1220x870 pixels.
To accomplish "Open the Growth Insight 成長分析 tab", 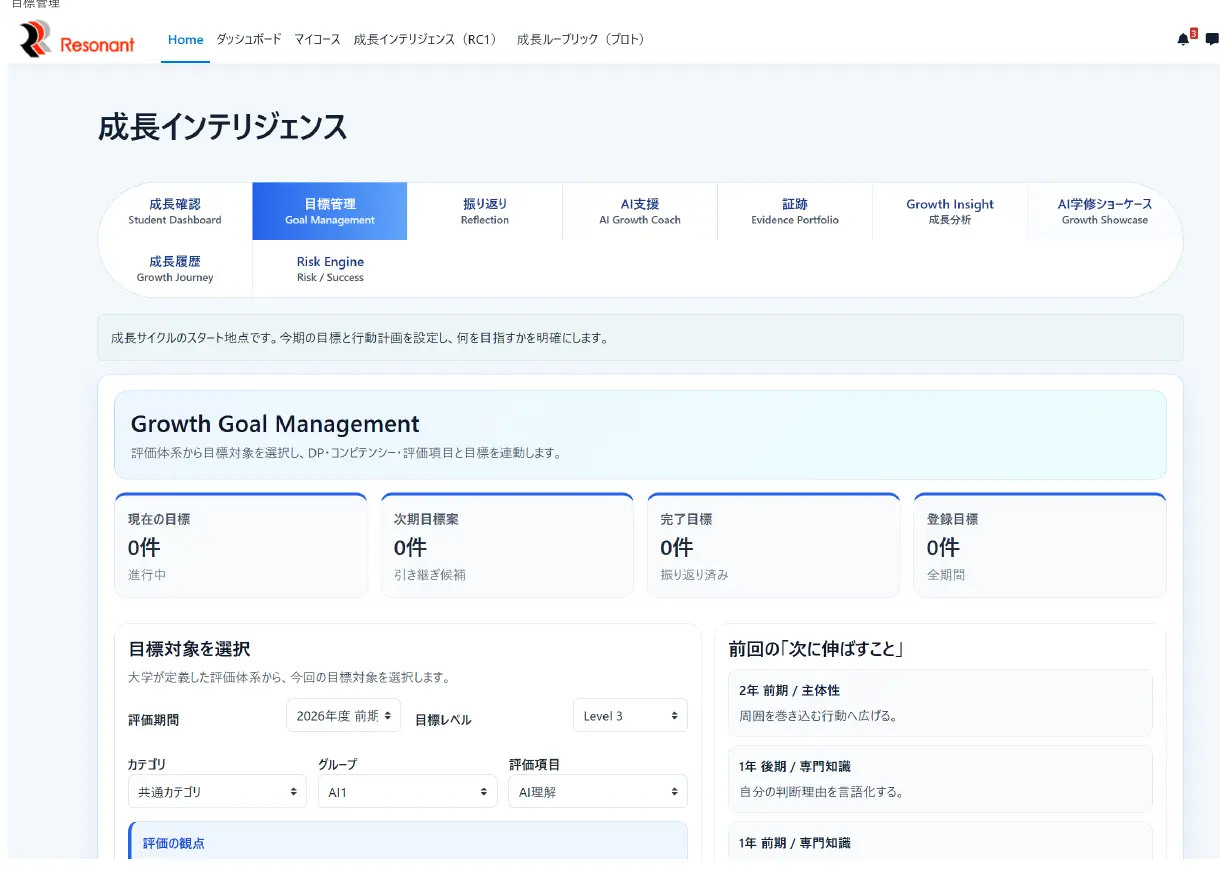I will coord(950,211).
